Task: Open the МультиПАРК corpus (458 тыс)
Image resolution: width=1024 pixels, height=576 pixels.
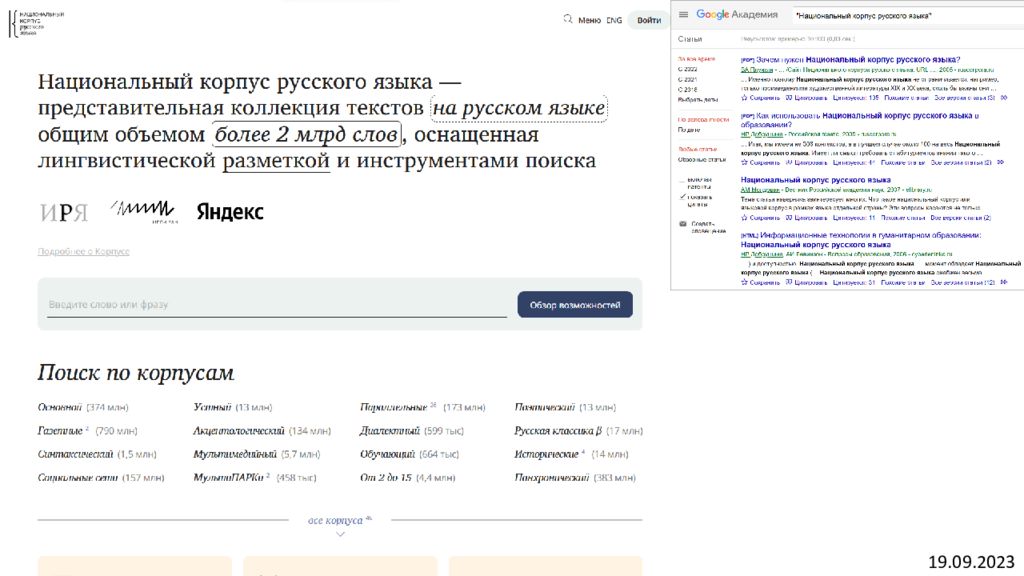Action: (255, 477)
